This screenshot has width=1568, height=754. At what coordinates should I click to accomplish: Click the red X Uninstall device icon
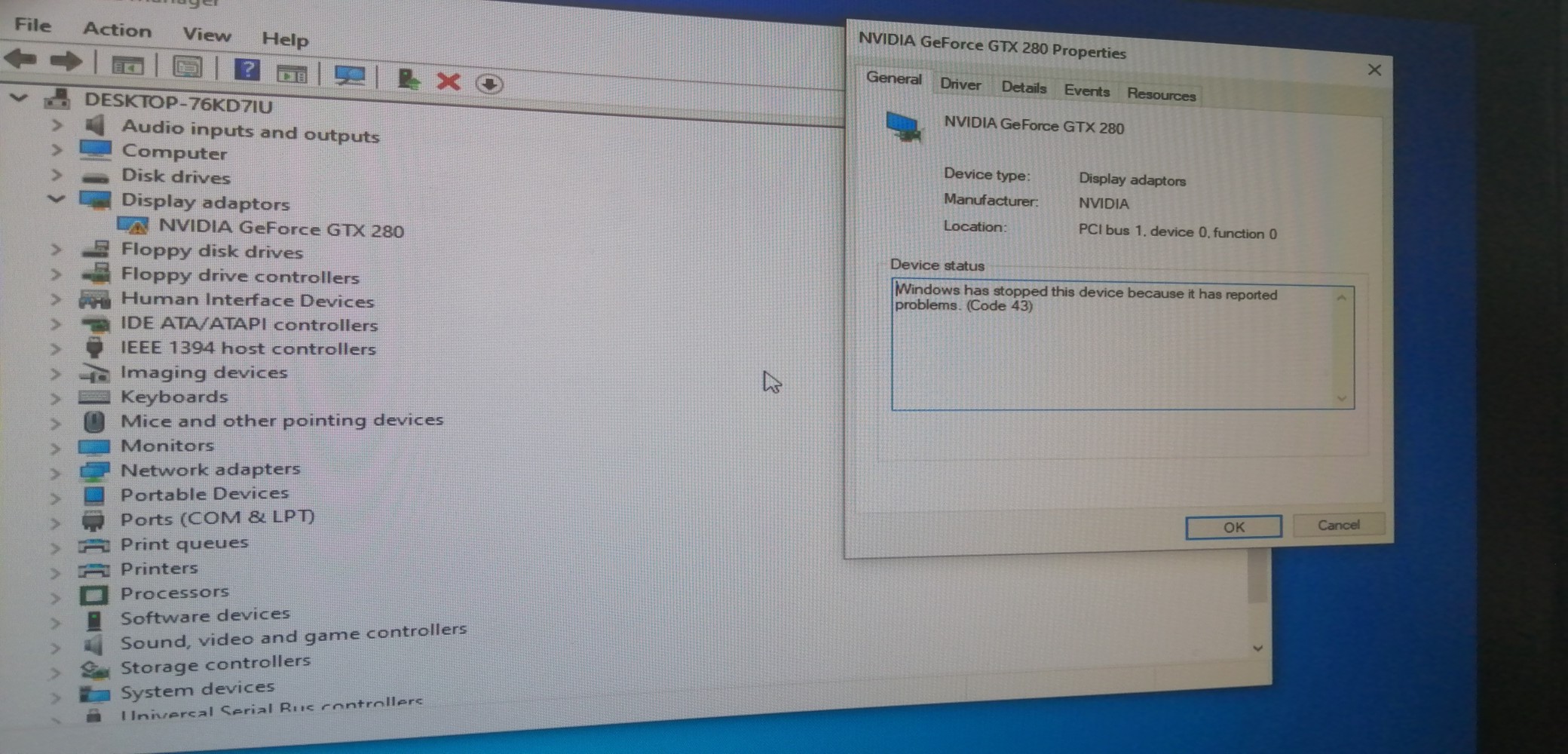point(449,81)
